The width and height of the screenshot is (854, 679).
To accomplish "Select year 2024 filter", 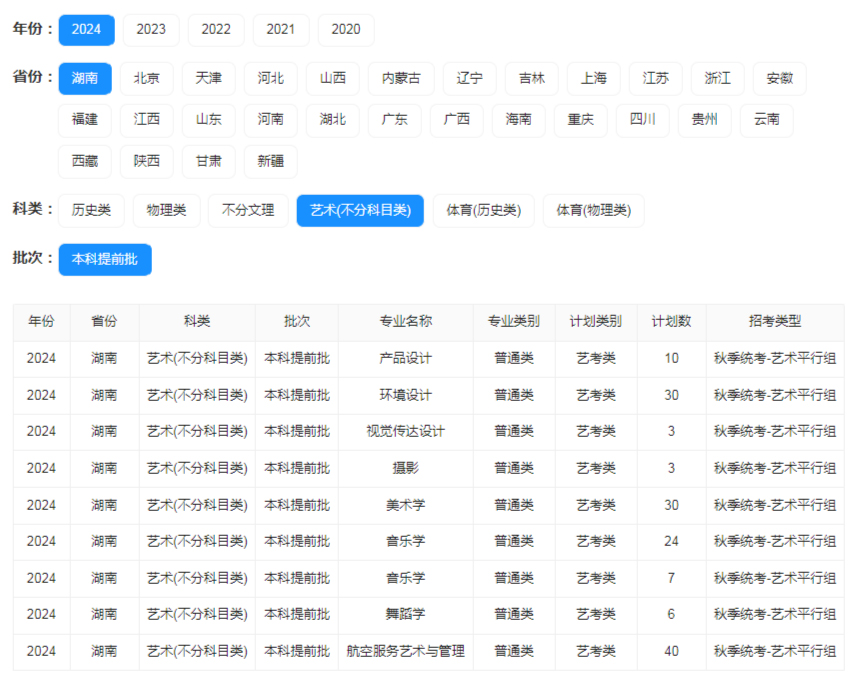I will click(87, 30).
